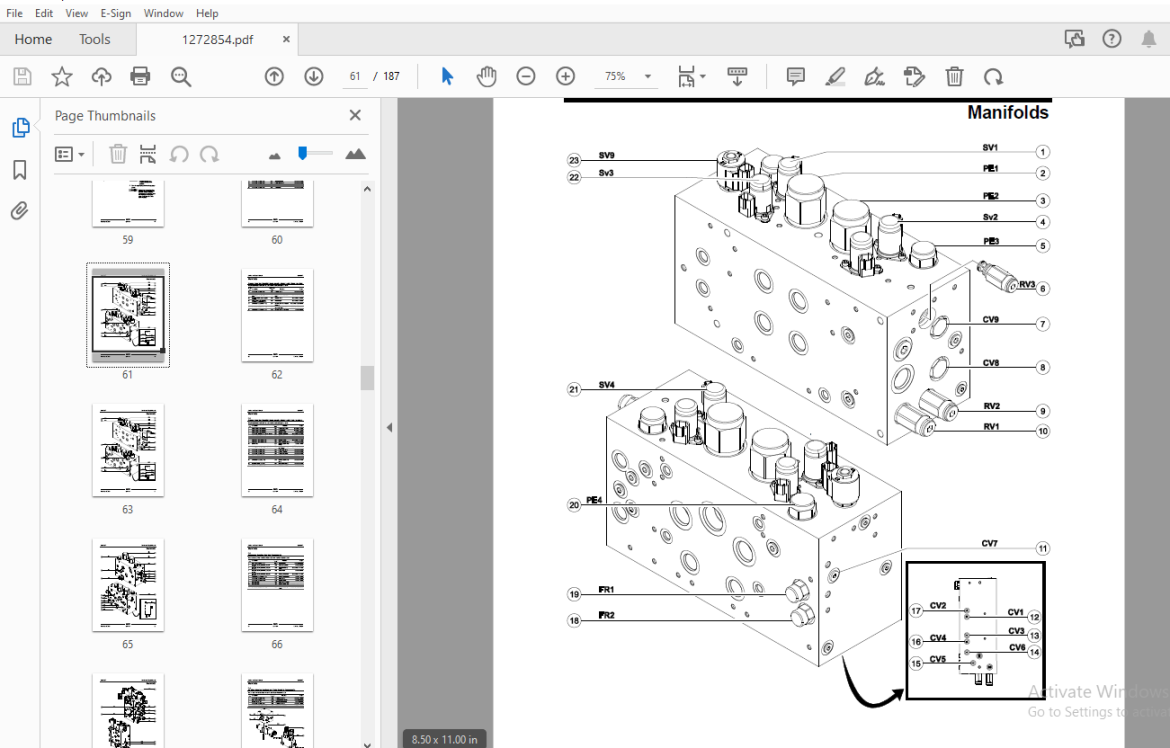This screenshot has width=1170, height=748.
Task: Select page 61 thumbnail
Action: (128, 314)
